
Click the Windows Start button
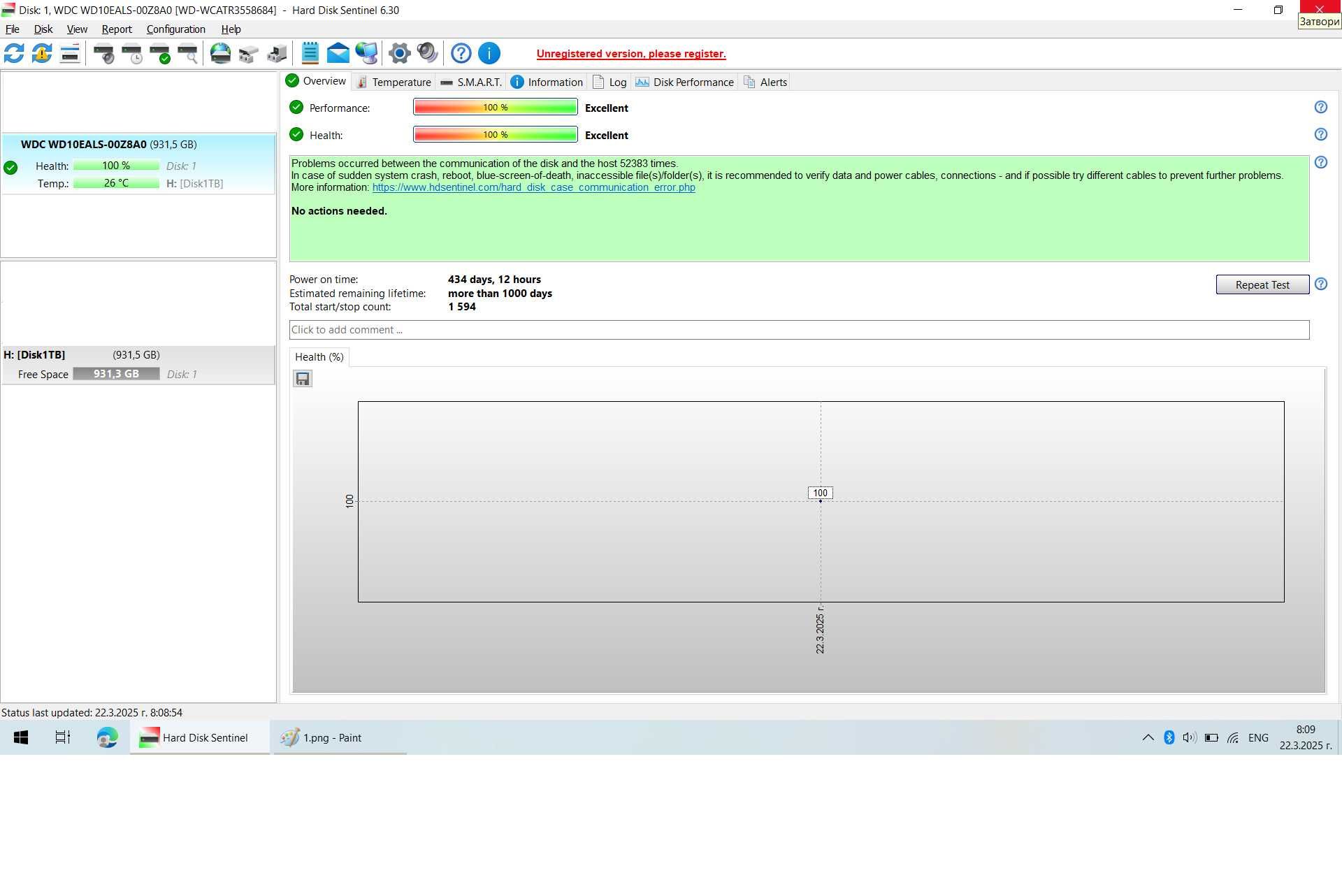pyautogui.click(x=21, y=737)
